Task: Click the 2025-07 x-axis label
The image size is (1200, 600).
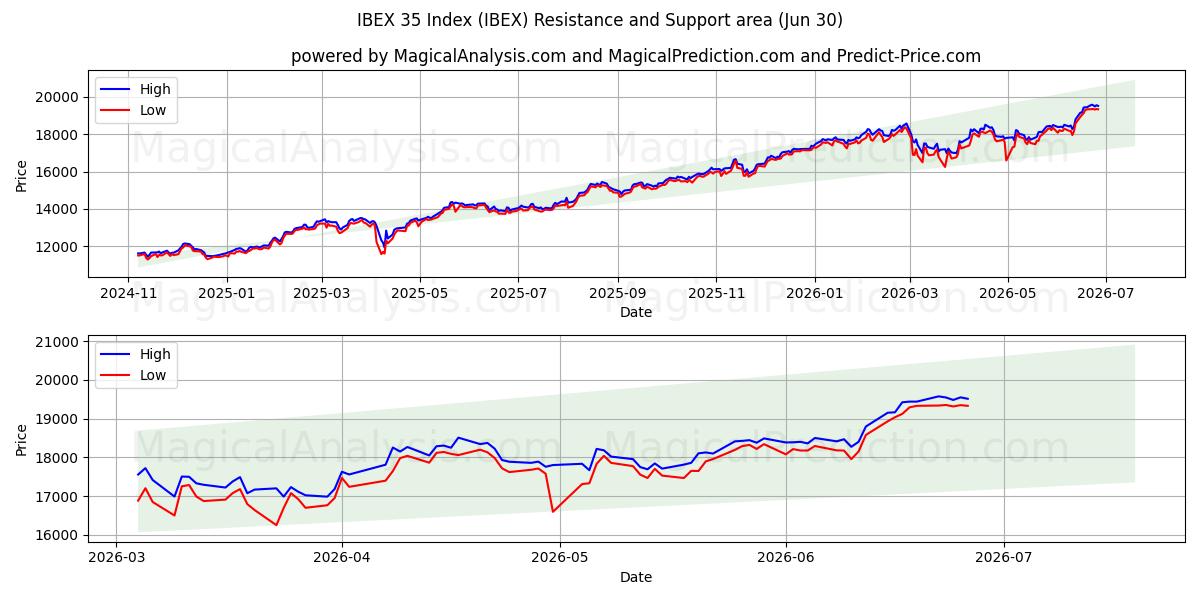Action: pos(517,293)
